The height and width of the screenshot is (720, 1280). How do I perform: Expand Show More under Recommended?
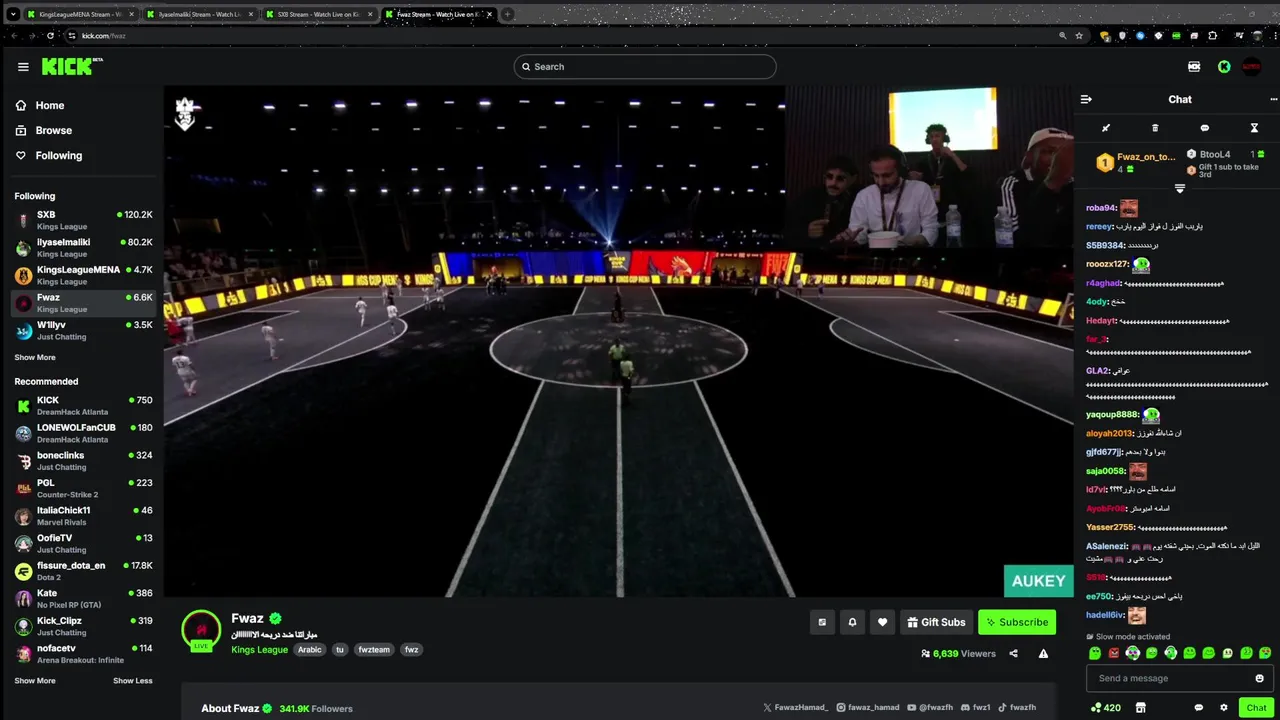(x=35, y=681)
